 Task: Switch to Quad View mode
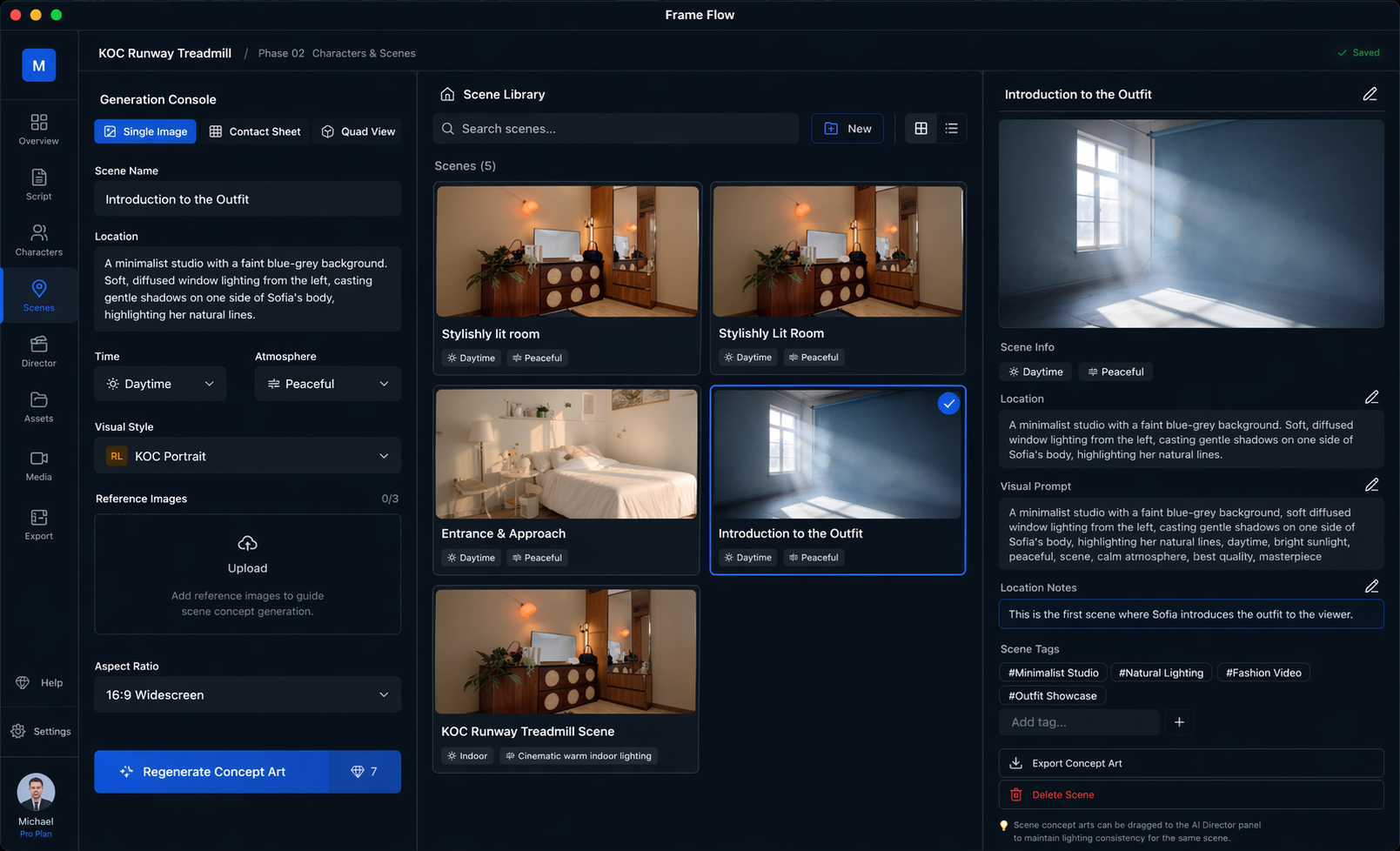(358, 131)
